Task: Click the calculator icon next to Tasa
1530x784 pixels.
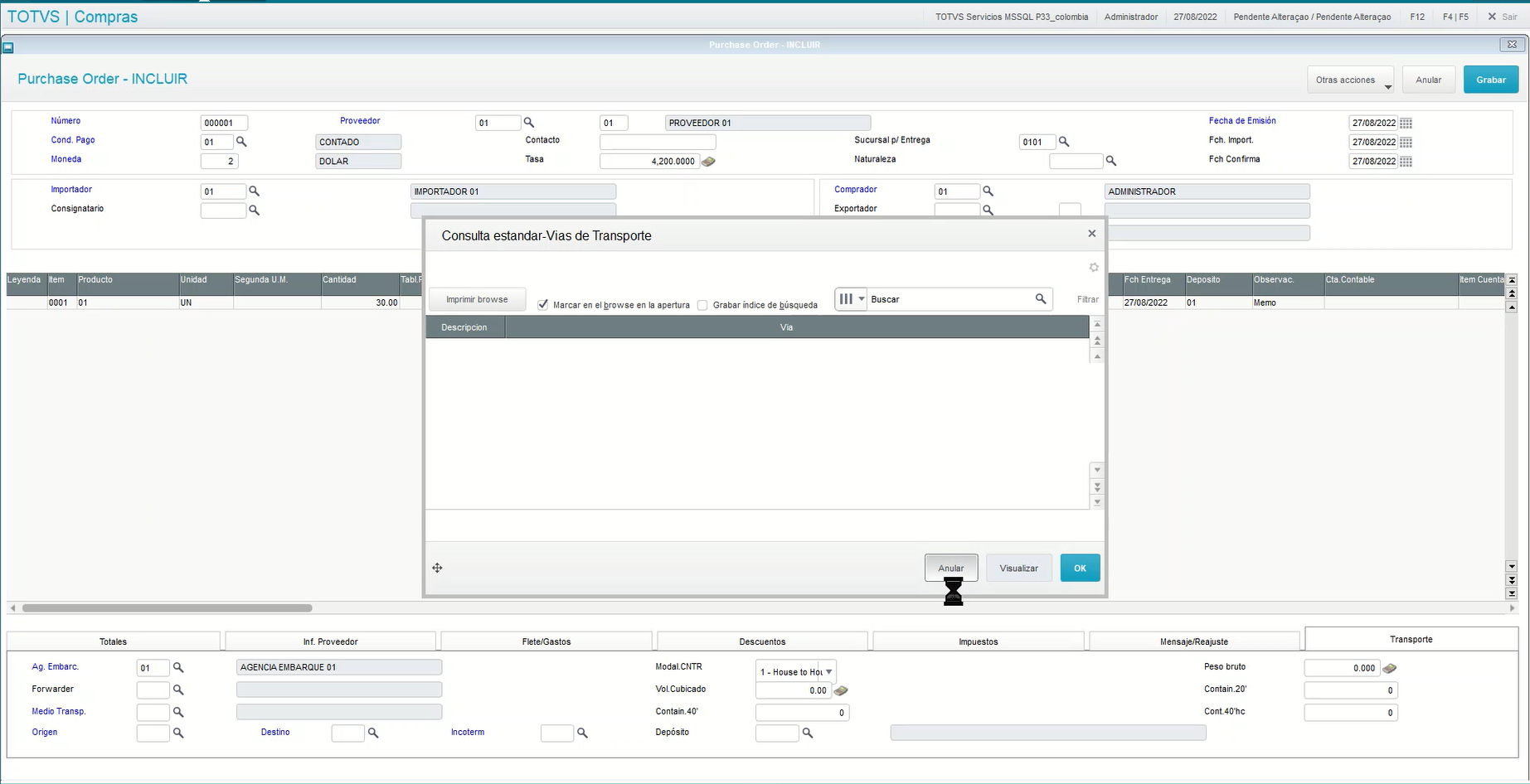Action: tap(708, 162)
